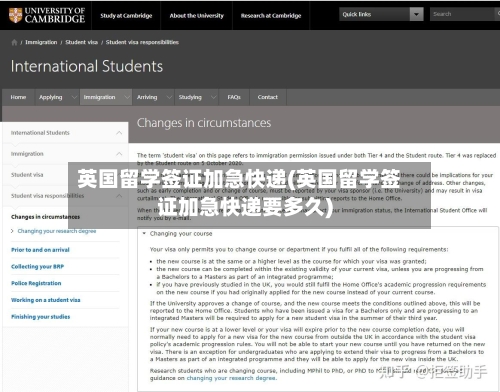Open Working on a student visa link
The height and width of the screenshot is (392, 500).
click(46, 300)
